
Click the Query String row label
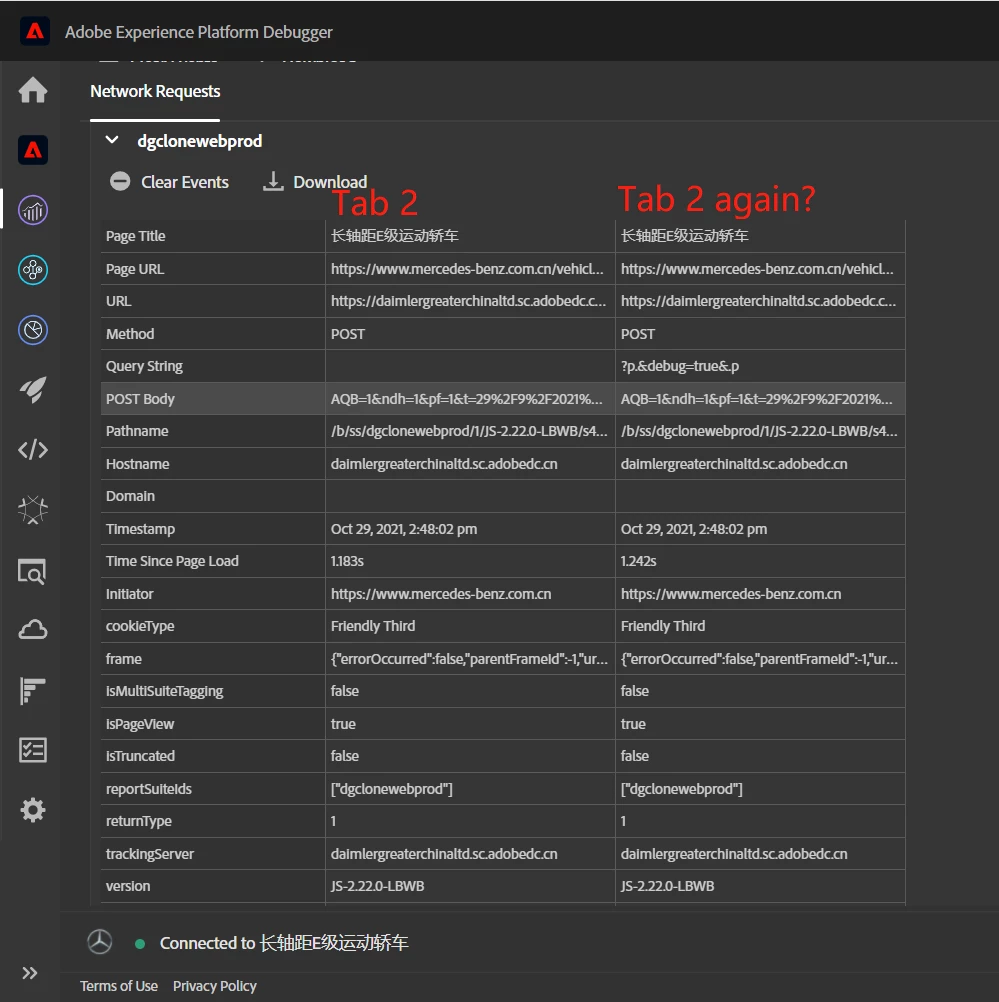tap(144, 366)
